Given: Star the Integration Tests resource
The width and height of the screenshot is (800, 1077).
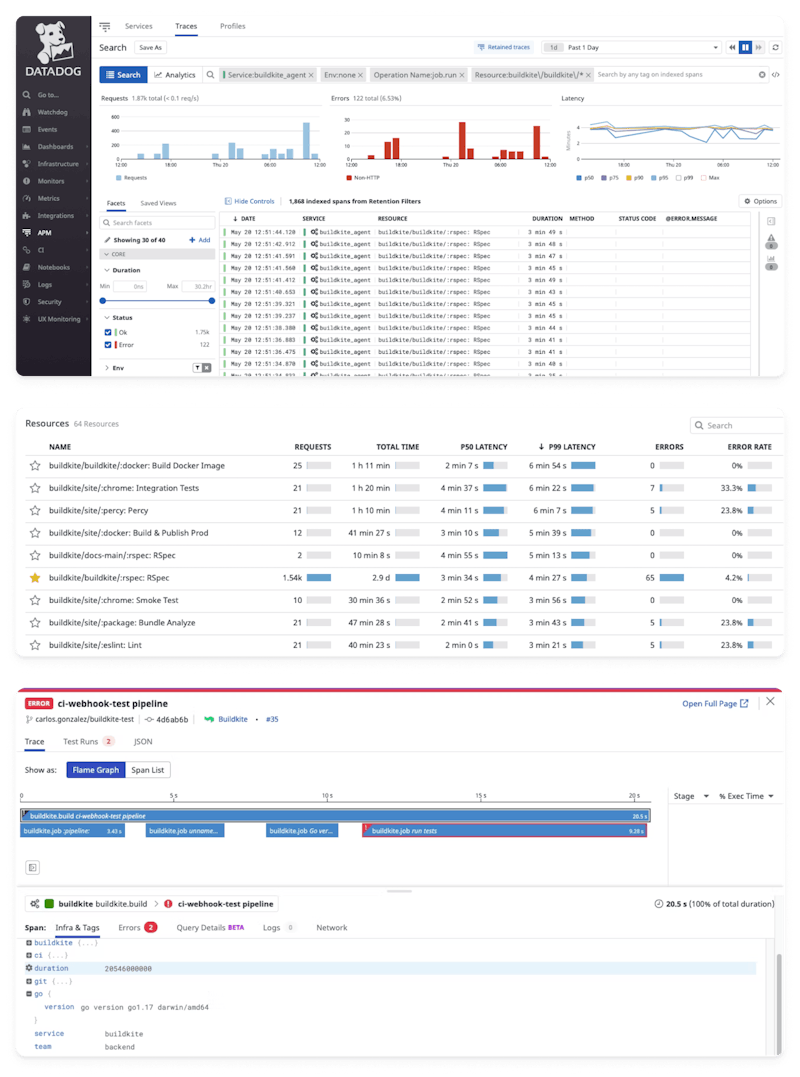Looking at the screenshot, I should pos(35,488).
